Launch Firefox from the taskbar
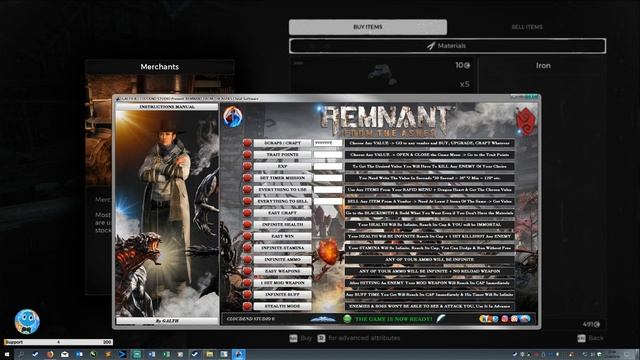 pyautogui.click(x=50, y=354)
